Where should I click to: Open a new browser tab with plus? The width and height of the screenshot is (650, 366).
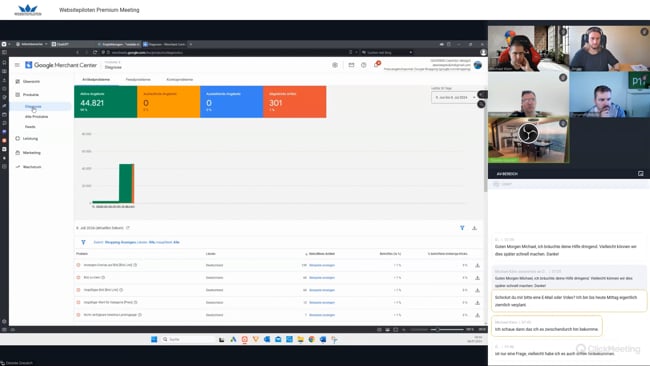pyautogui.click(x=191, y=44)
